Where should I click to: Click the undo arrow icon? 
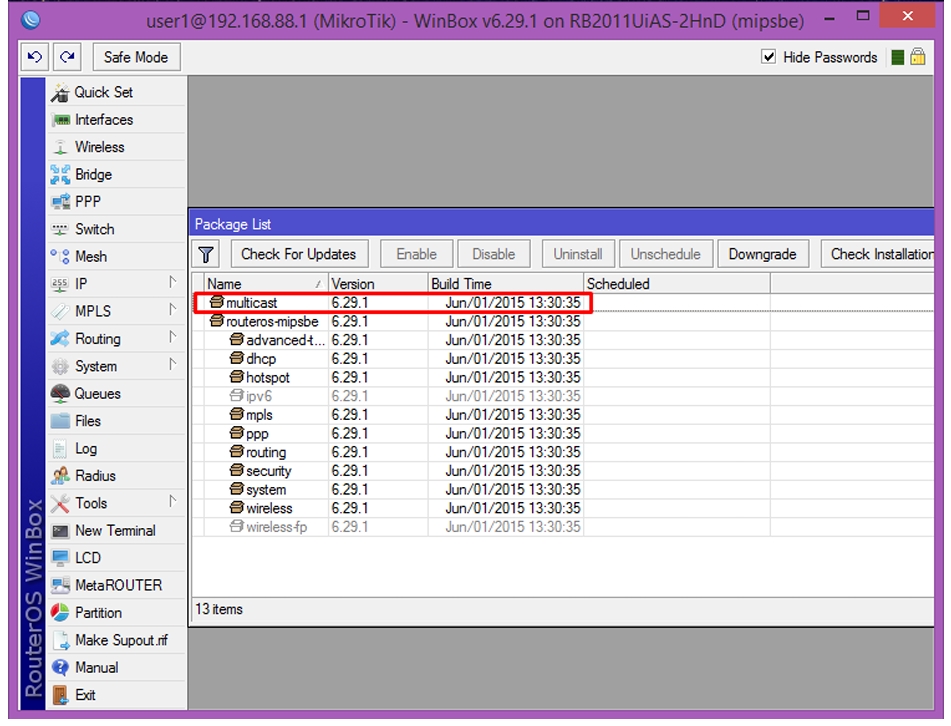pos(35,57)
